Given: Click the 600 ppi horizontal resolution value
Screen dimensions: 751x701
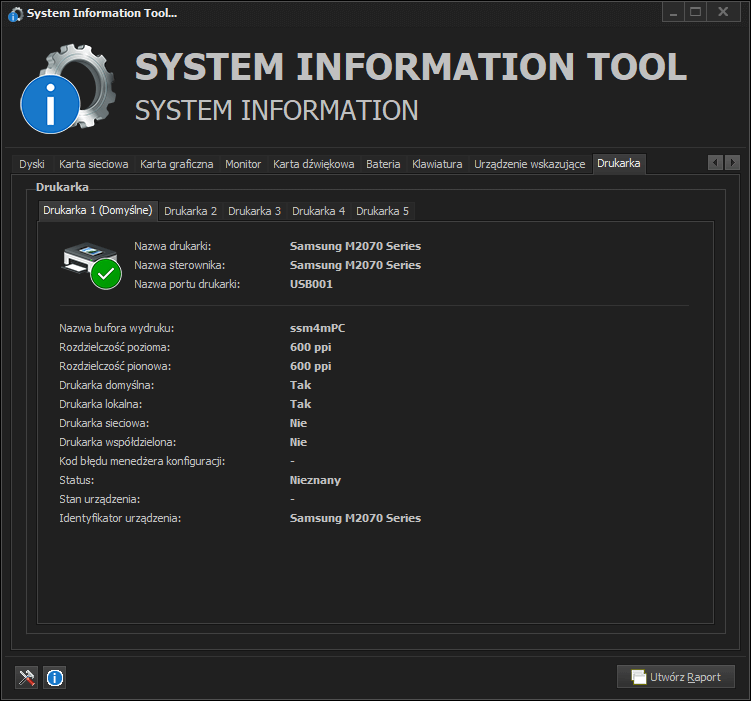Looking at the screenshot, I should pyautogui.click(x=310, y=348).
